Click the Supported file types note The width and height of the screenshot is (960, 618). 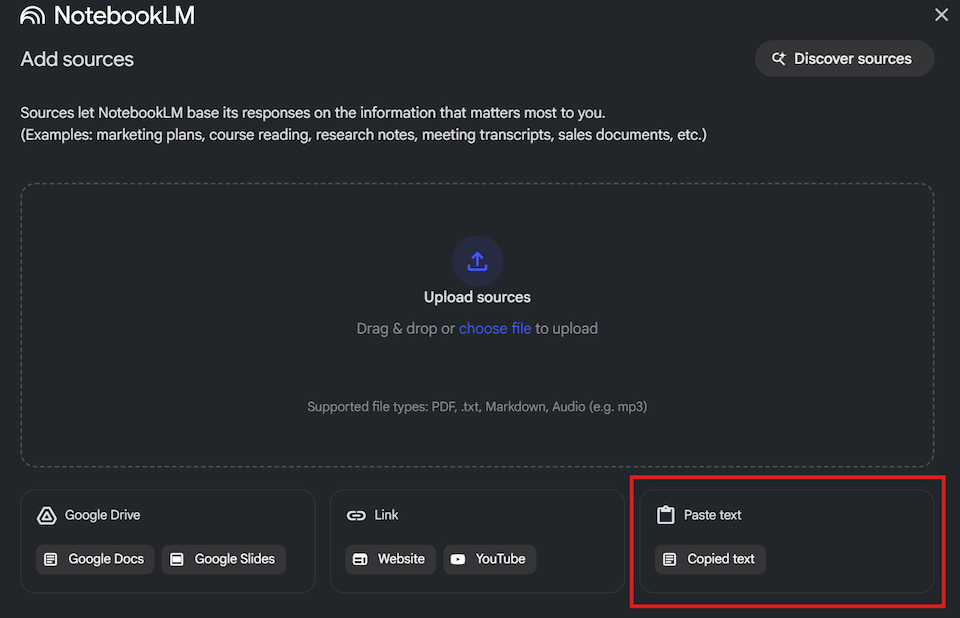(x=477, y=407)
